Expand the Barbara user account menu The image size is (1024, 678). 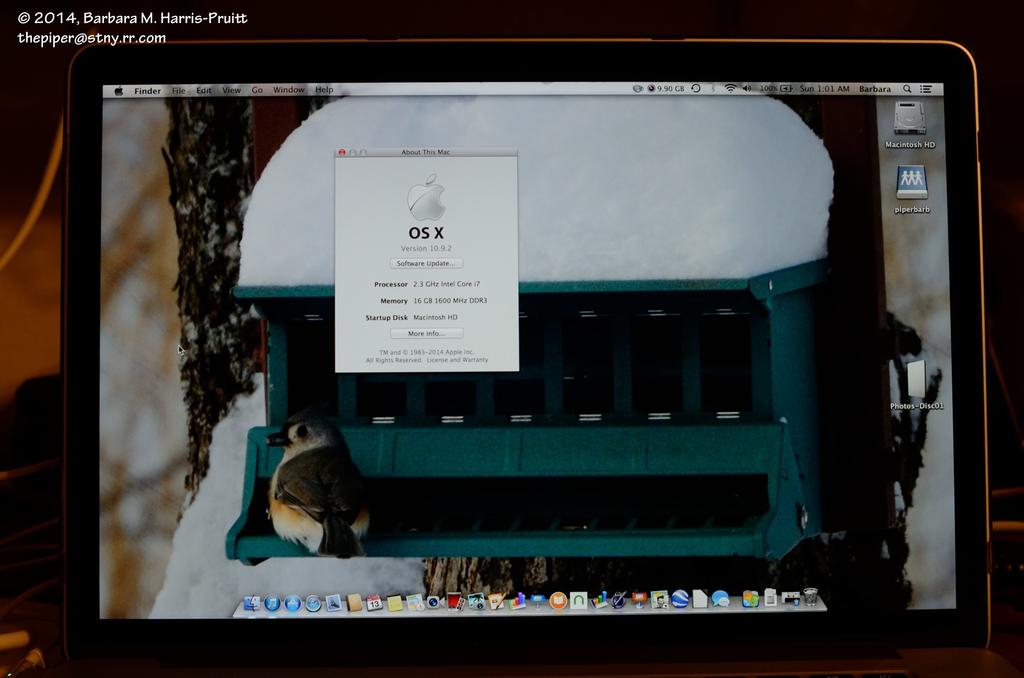click(875, 89)
